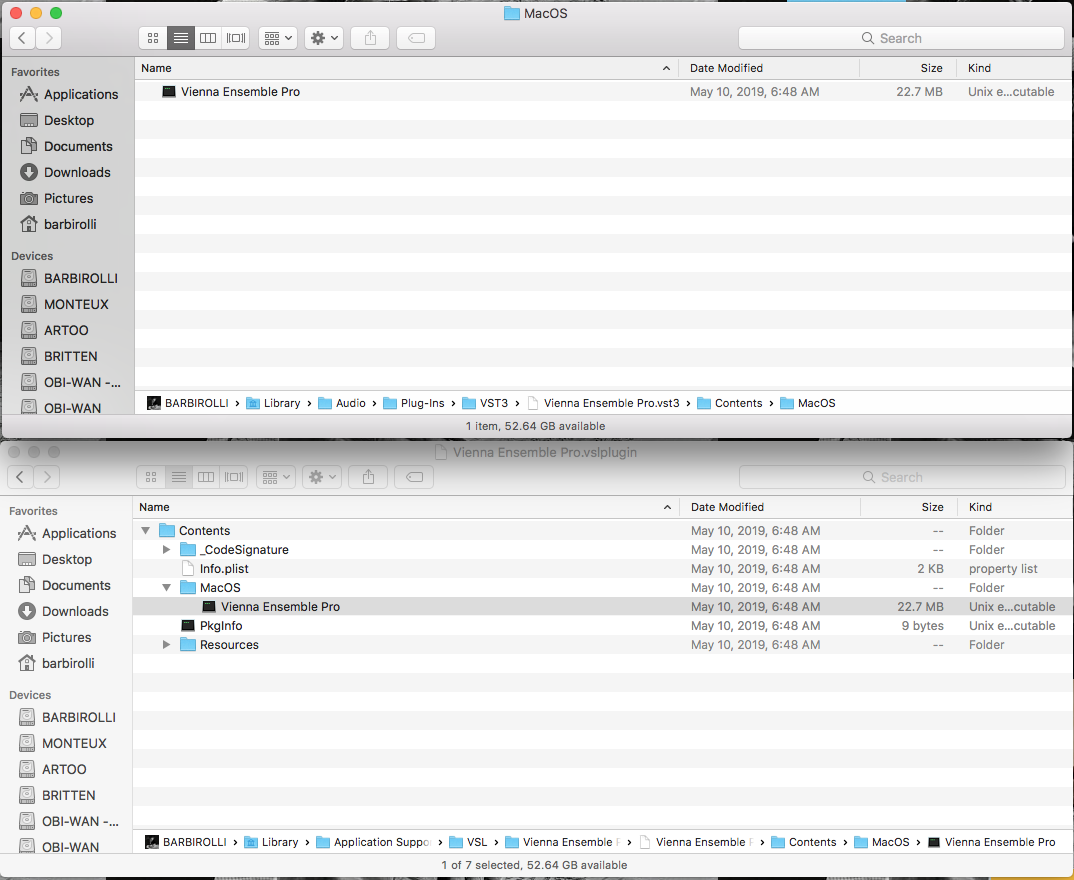Select BRITTEN drive in top window sidebar
This screenshot has height=880, width=1074.
pos(59,357)
